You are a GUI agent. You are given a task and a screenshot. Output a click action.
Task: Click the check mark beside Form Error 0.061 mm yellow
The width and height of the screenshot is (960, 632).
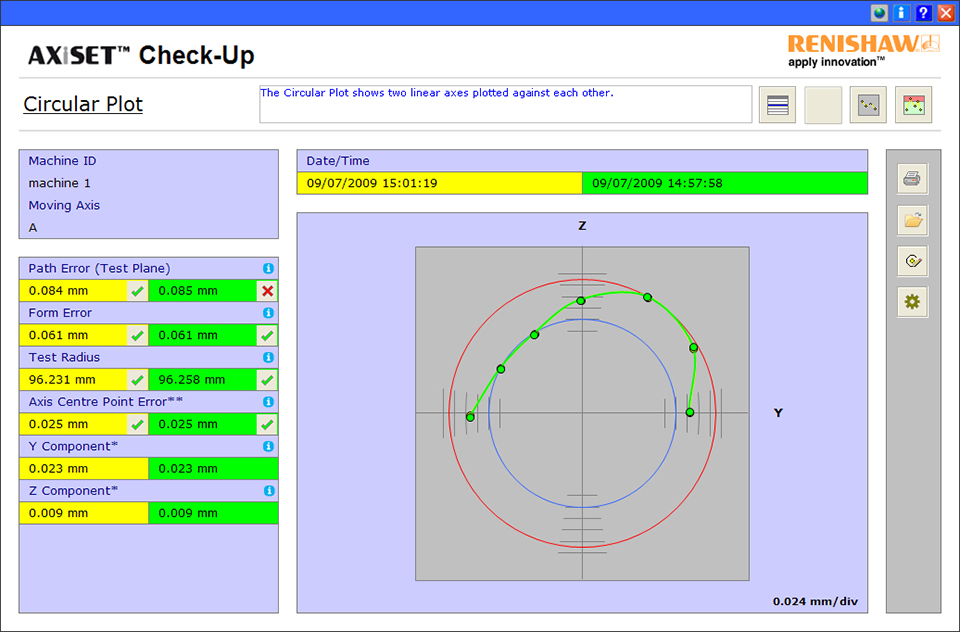click(137, 336)
